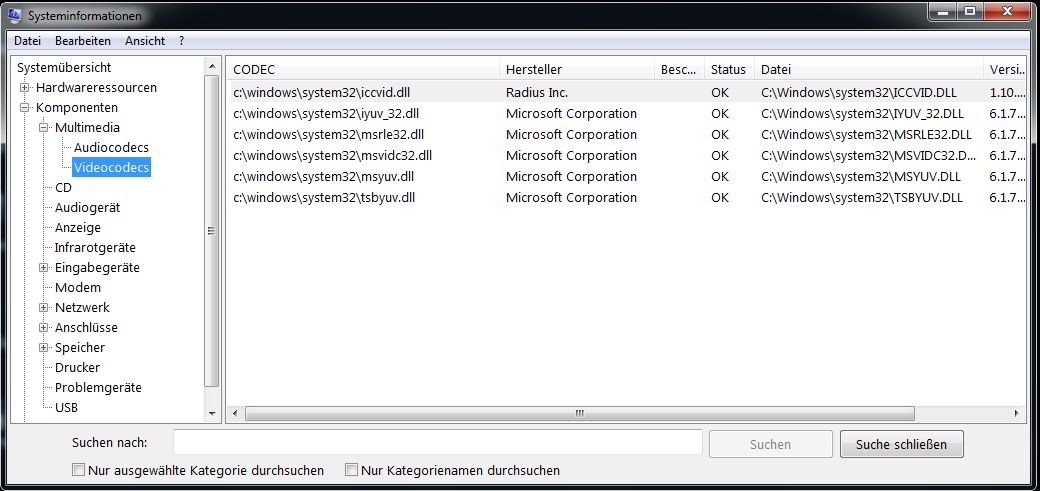Click the tree scrollbar up arrow
The width and height of the screenshot is (1040, 491).
click(x=211, y=67)
